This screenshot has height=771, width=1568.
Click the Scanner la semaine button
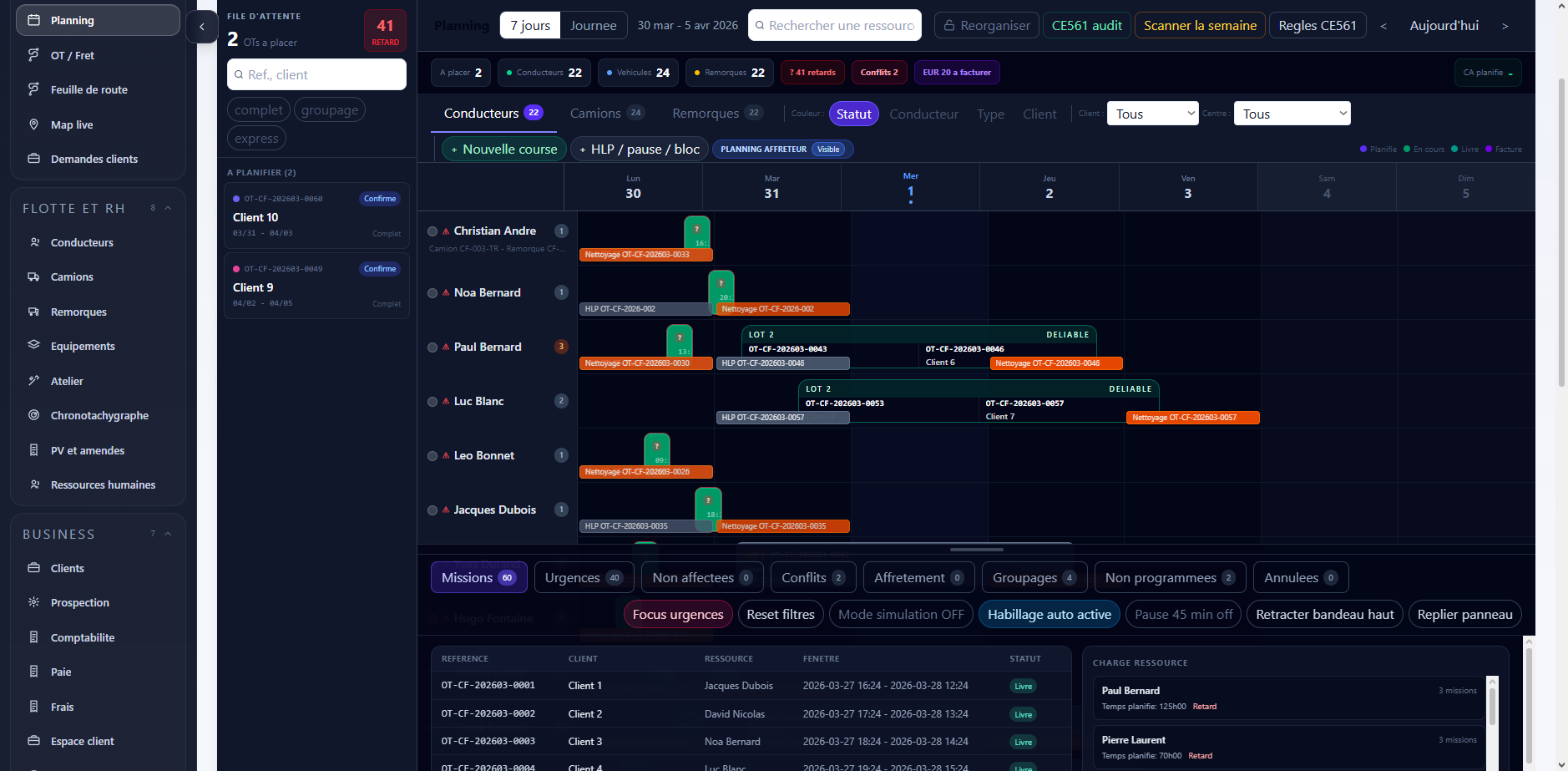tap(1200, 26)
